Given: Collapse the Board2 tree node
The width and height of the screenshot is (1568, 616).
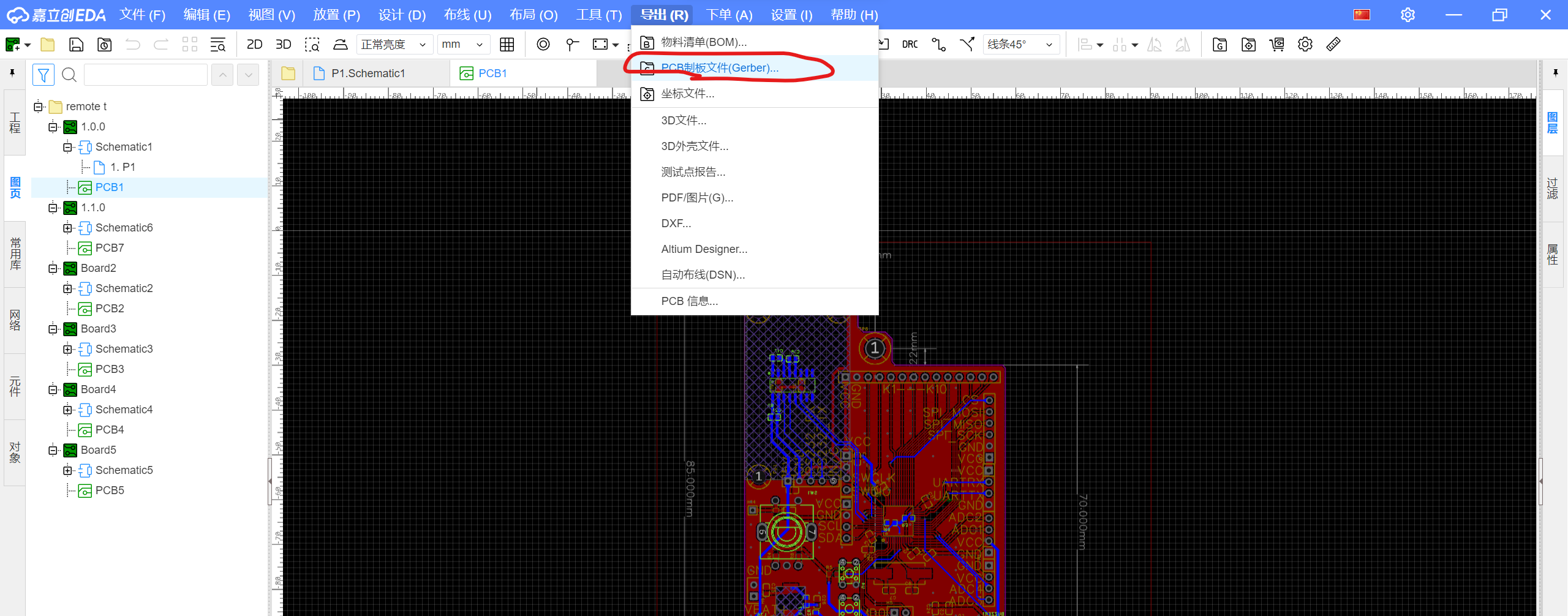Looking at the screenshot, I should (x=53, y=268).
